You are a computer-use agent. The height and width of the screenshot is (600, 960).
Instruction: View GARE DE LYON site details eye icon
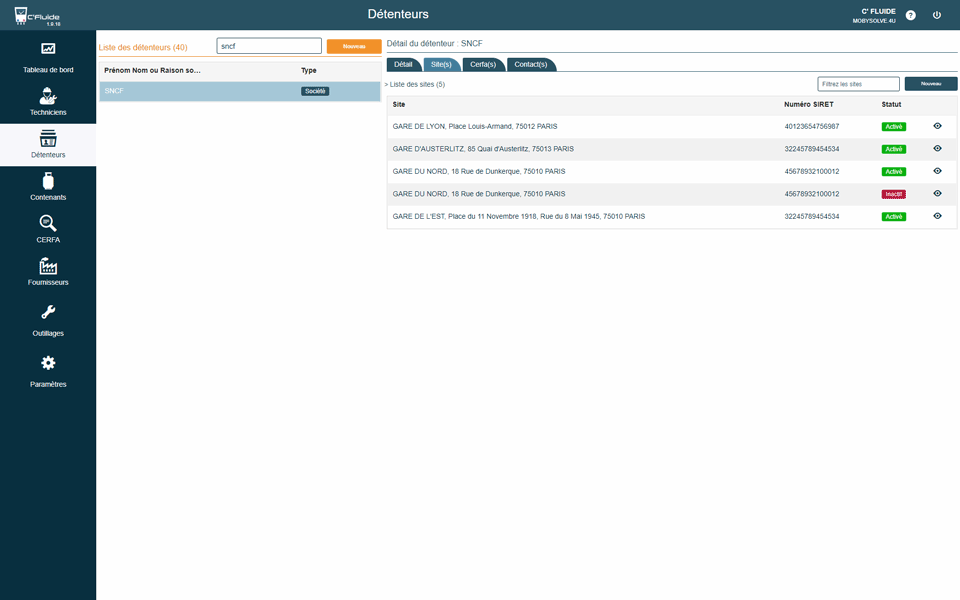tap(937, 126)
